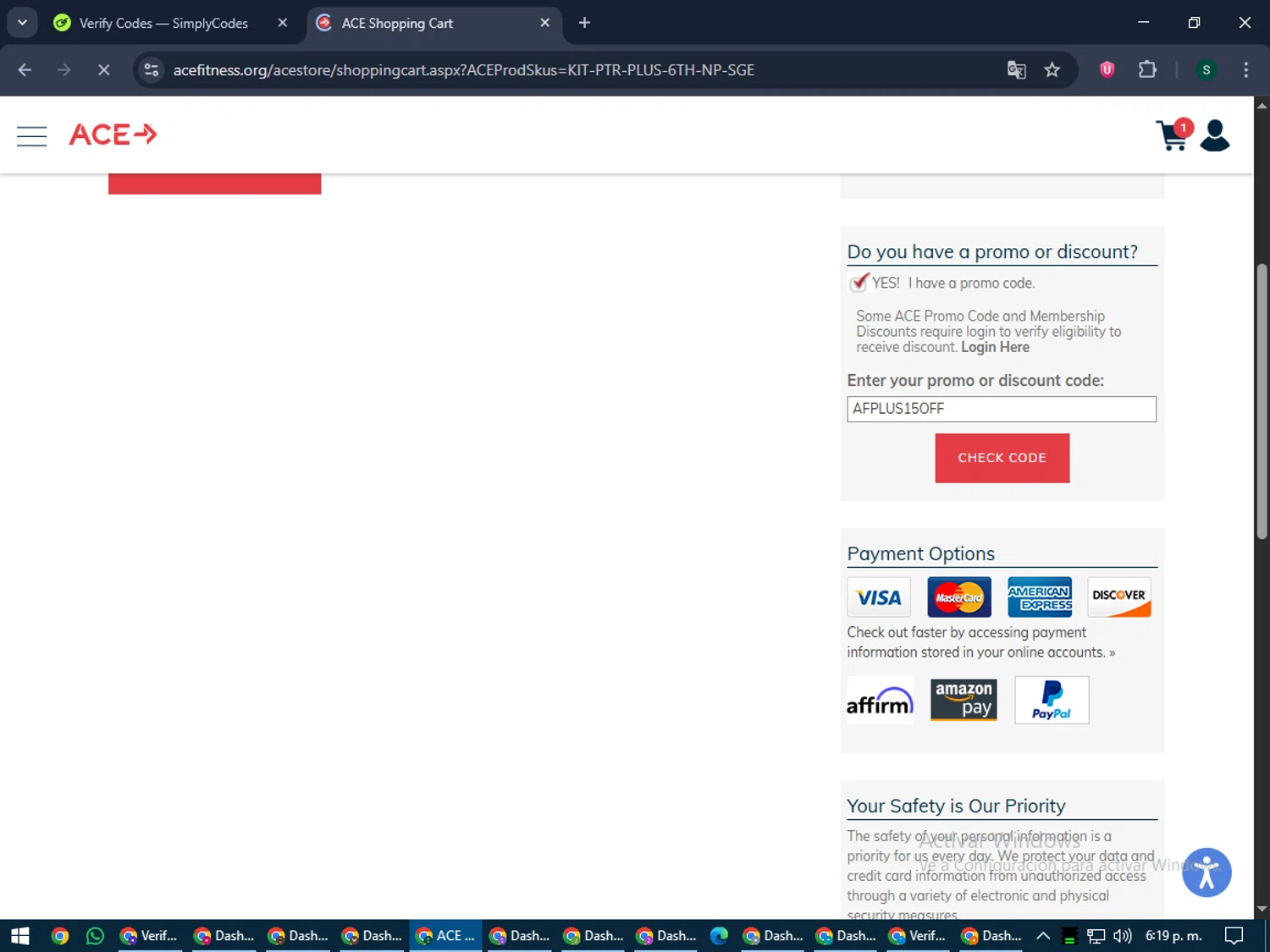
Task: Open the Chrome three-dot menu
Action: coord(1245,70)
